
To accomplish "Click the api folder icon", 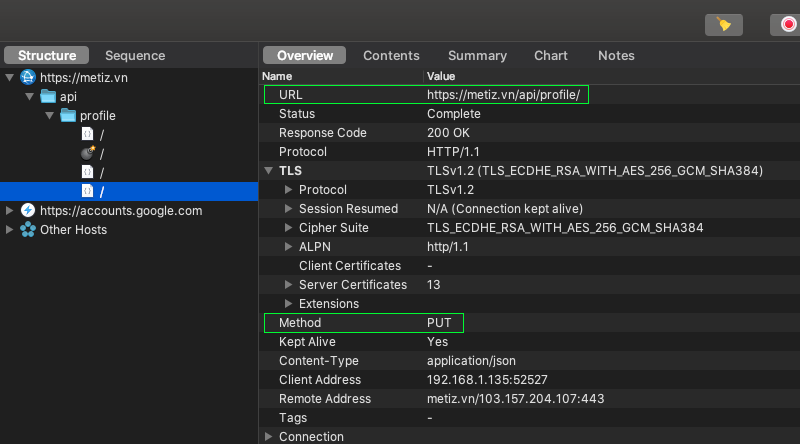I will pos(48,96).
